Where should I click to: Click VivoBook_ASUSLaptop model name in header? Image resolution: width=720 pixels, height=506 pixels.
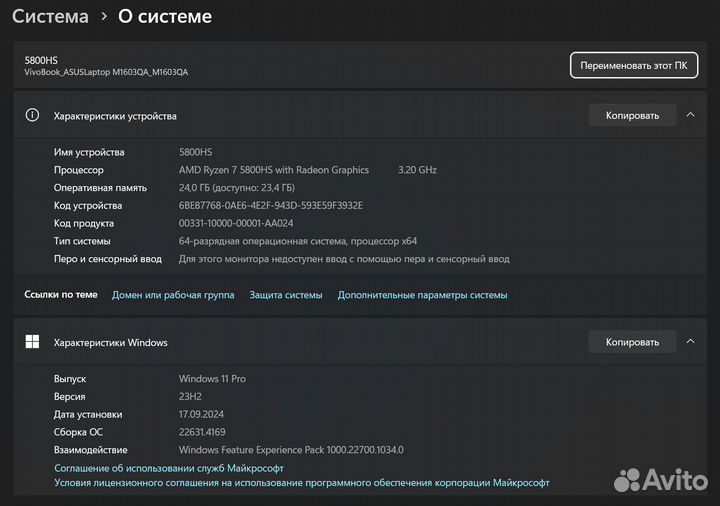pos(106,72)
